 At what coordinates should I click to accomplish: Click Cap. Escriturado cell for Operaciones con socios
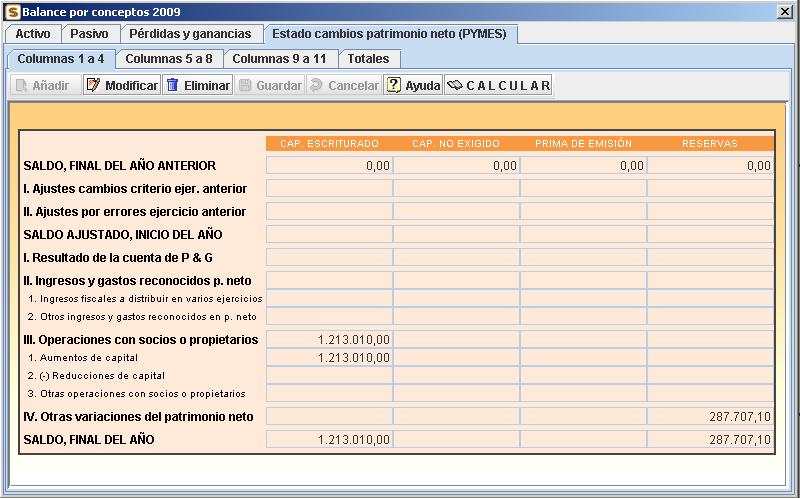click(330, 339)
